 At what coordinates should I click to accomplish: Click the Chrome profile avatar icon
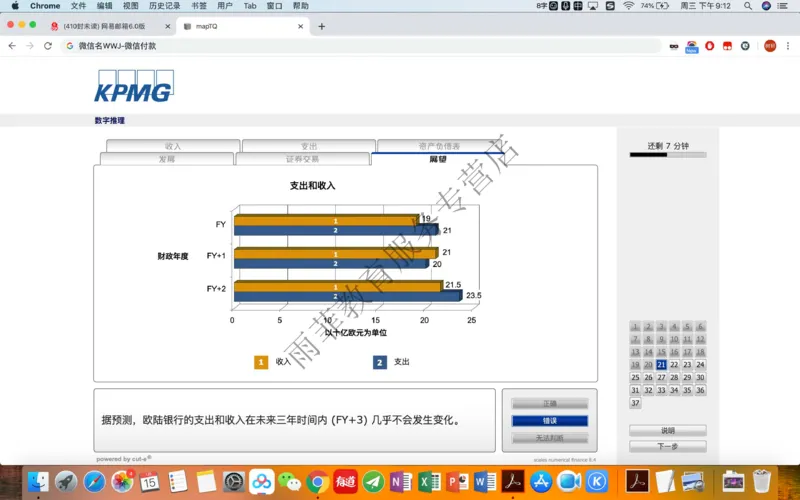[x=769, y=46]
